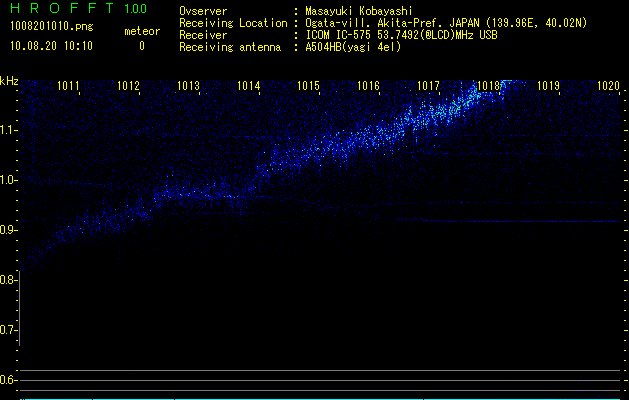Click the 0.6 kHz frequency label
Viewport: 629px width, 400px height.
coord(8,380)
